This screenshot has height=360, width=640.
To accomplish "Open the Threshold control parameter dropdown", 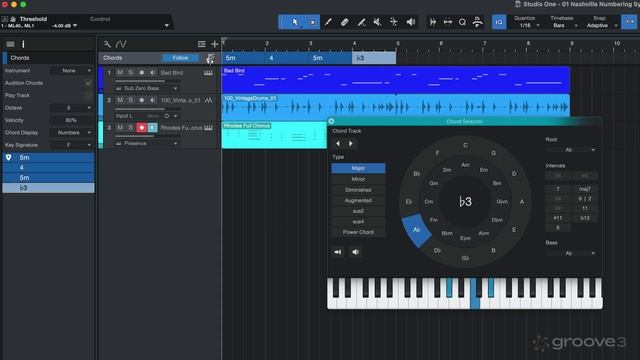I will pyautogui.click(x=167, y=25).
